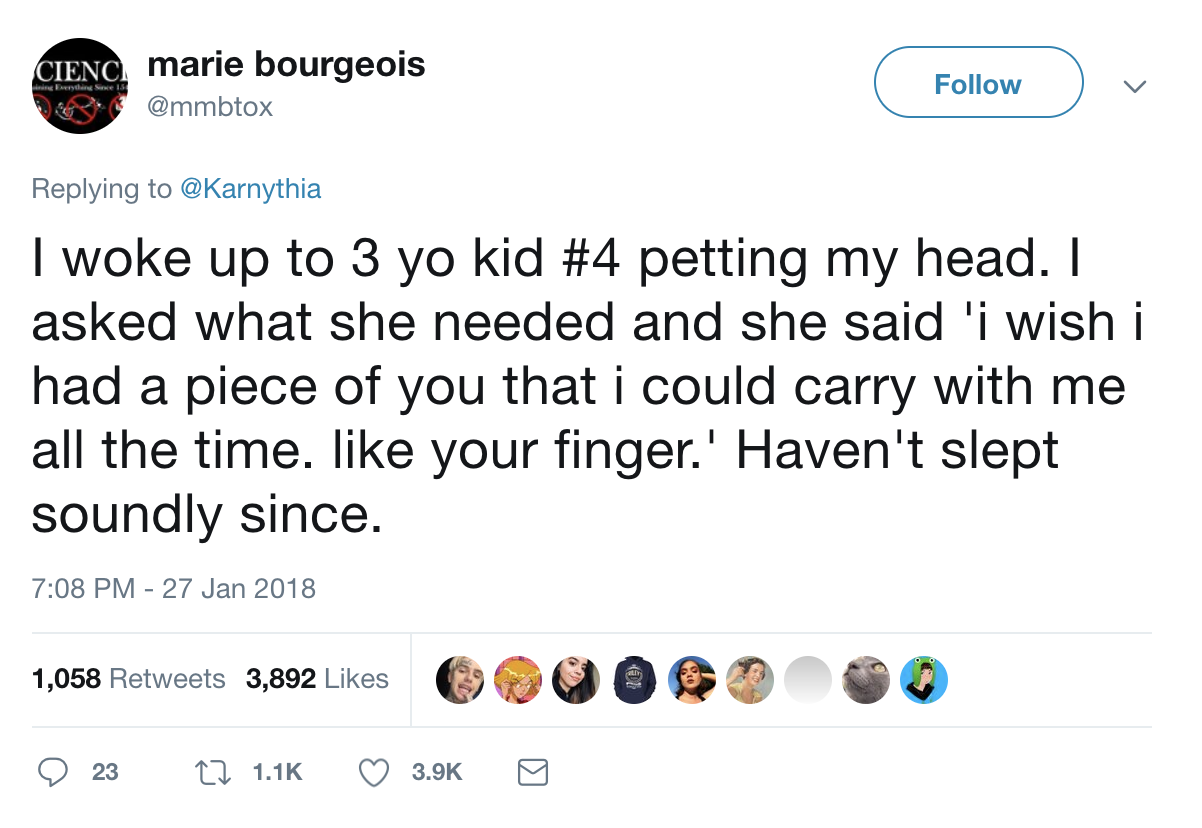Follow the @mmbtox account
Screen dimensions: 1202x828
pyautogui.click(x=977, y=84)
